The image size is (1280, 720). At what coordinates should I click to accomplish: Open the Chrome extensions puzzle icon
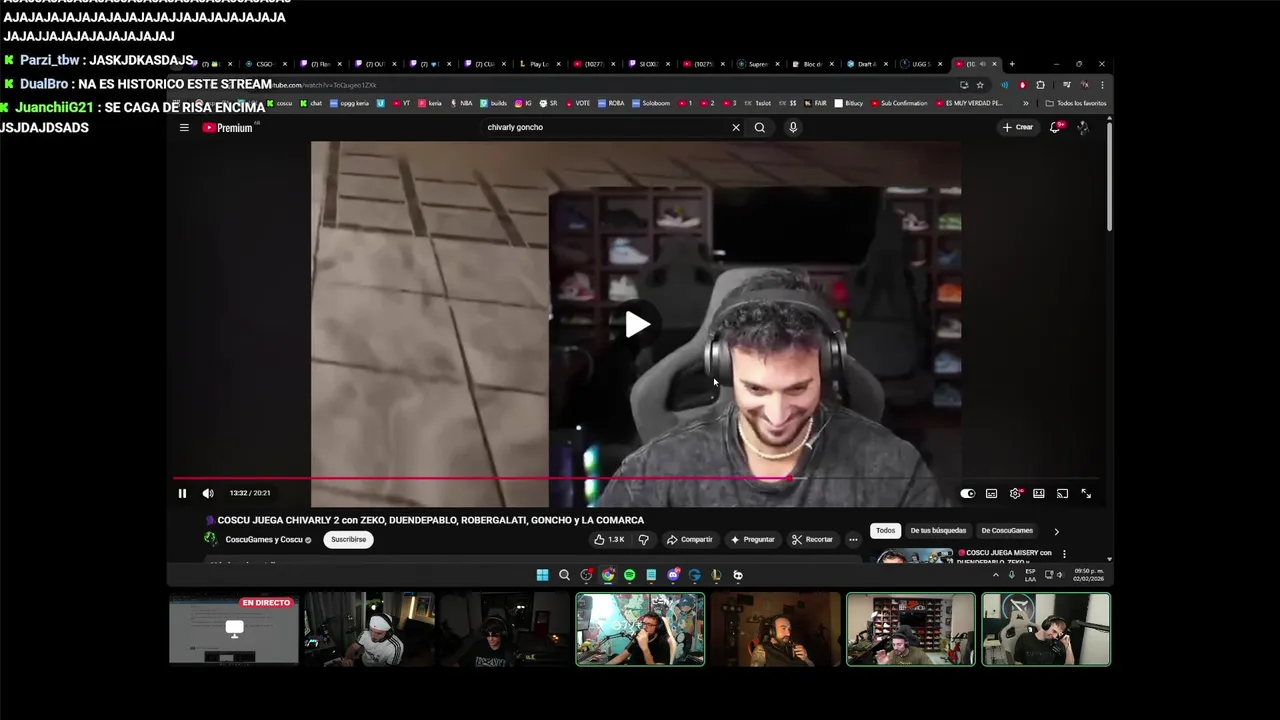pos(1040,85)
